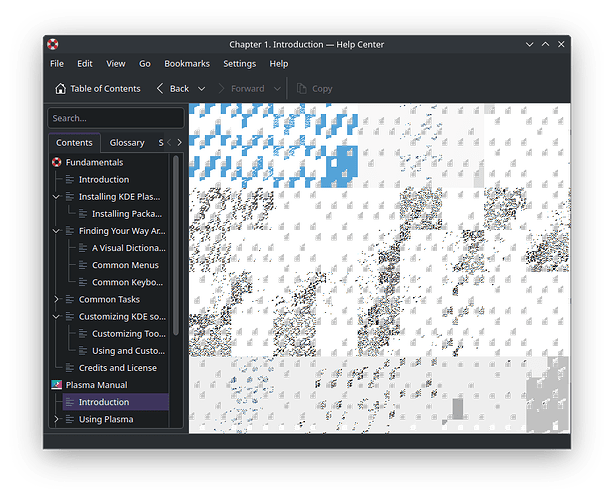Click document icon beside Customizing Too...
Viewport: 613px width, 500px height.
[x=83, y=334]
